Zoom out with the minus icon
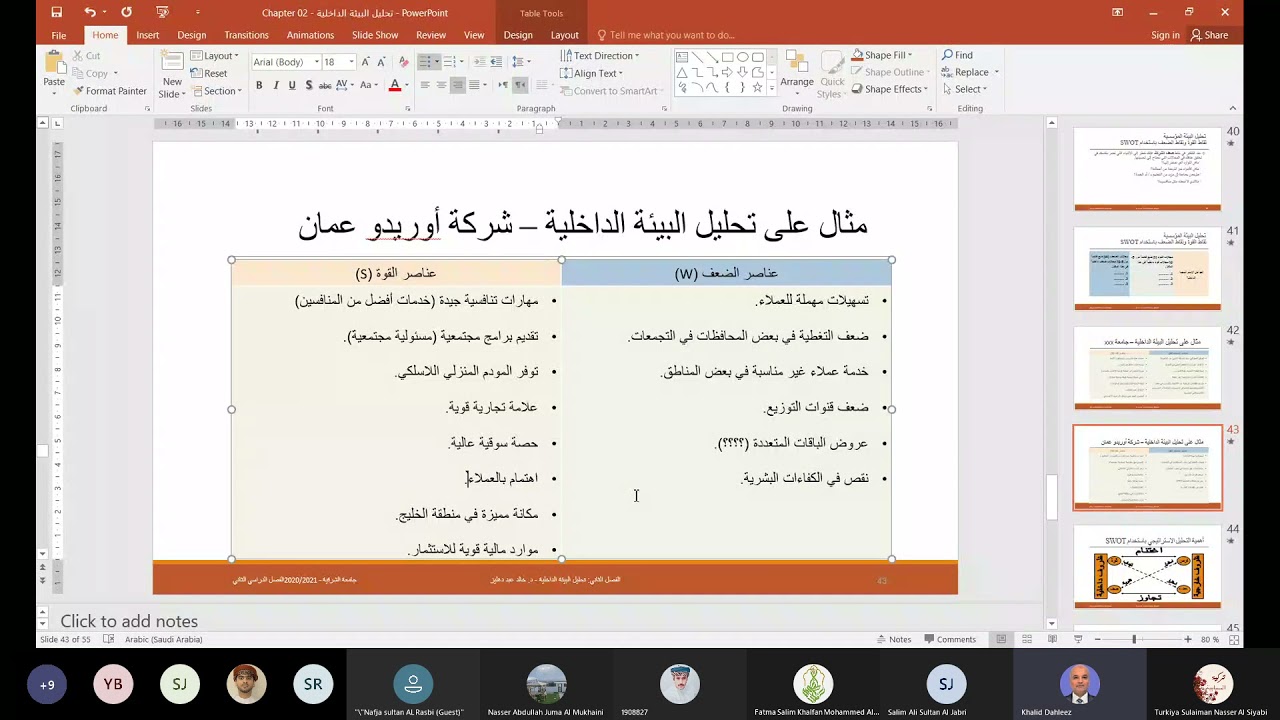1280x720 pixels. (1098, 639)
